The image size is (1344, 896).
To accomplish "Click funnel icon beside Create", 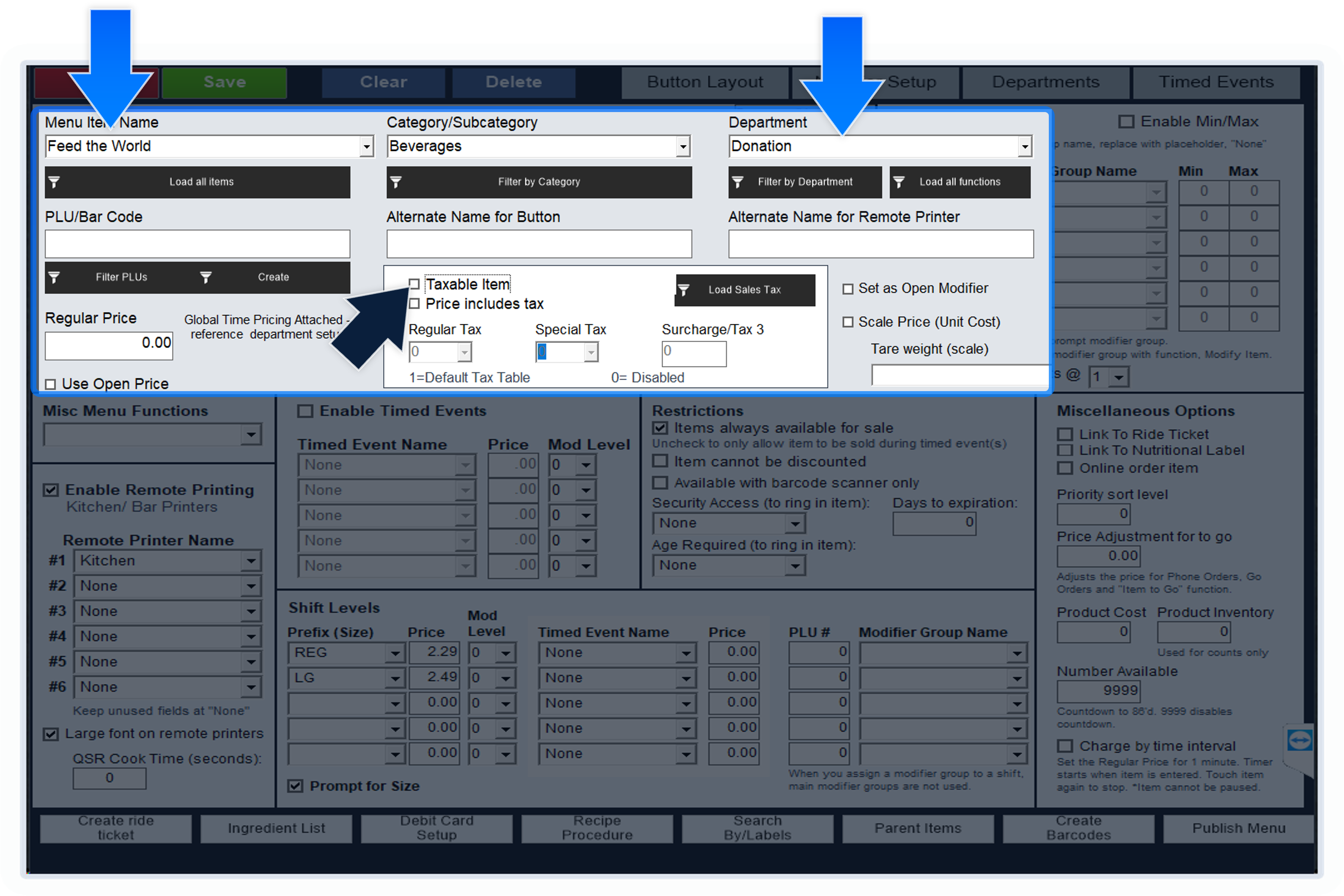I will 206,277.
